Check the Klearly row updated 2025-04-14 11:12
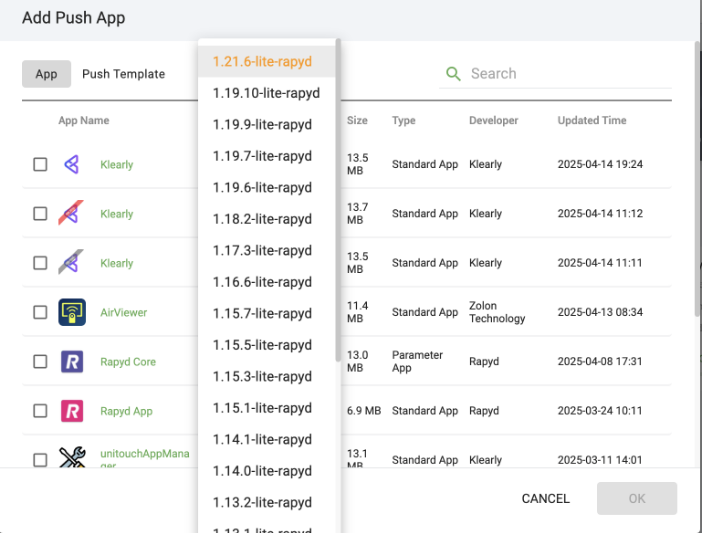The width and height of the screenshot is (702, 534). click(x=40, y=214)
